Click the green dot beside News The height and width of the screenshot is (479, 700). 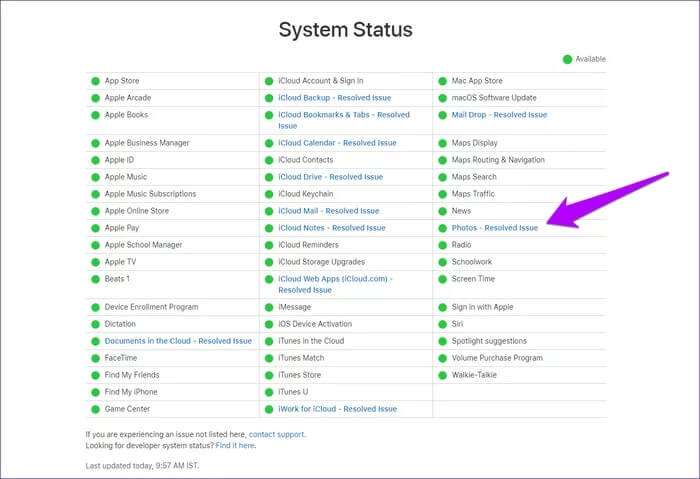[442, 211]
